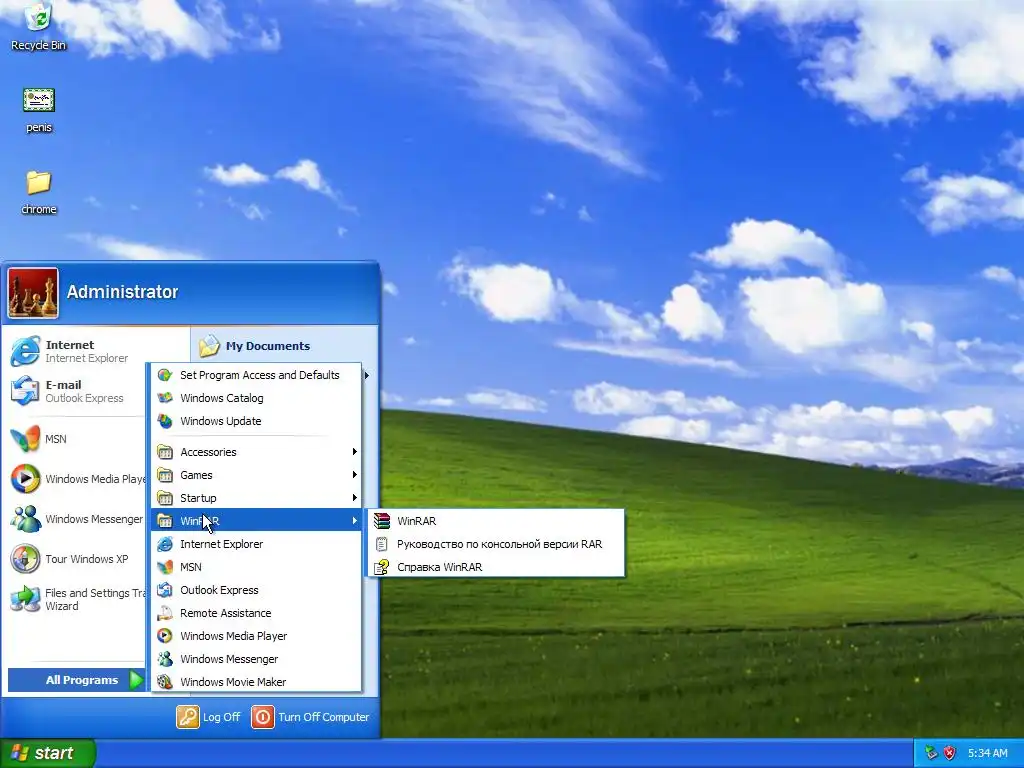
Task: Click Turn Off Computer
Action: pos(311,717)
